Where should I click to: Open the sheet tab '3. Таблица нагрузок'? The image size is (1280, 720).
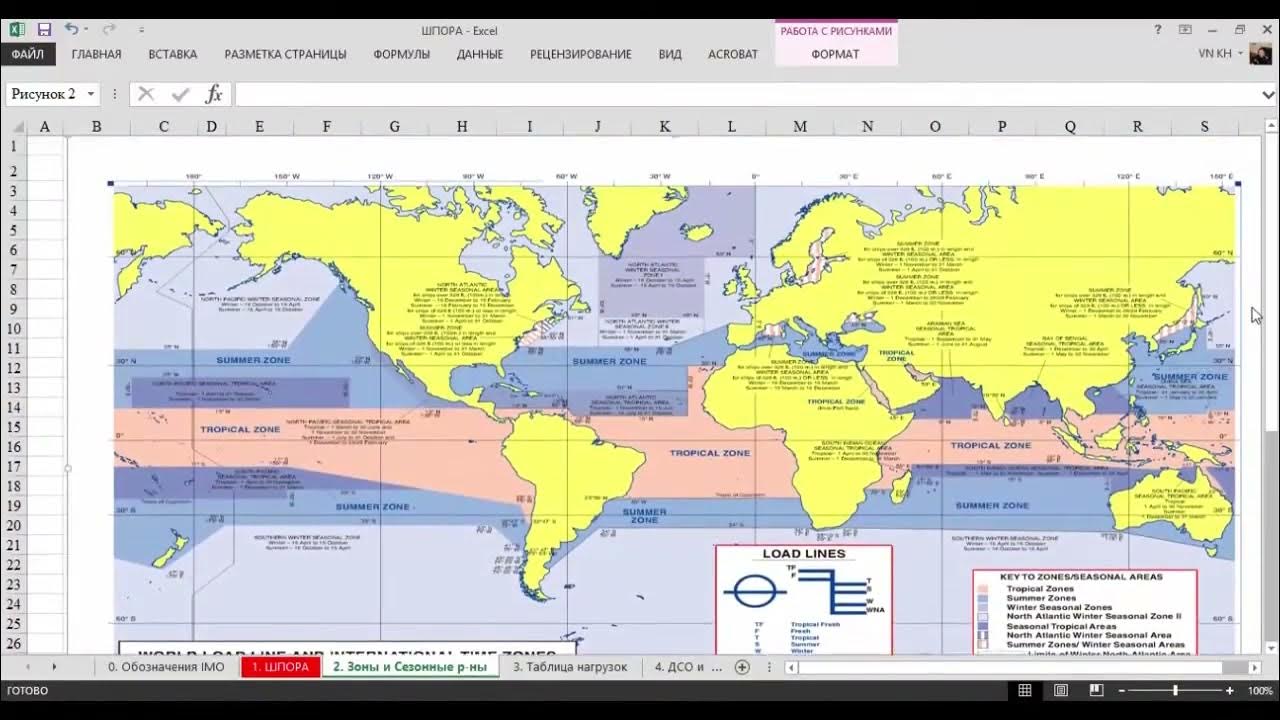(x=570, y=667)
